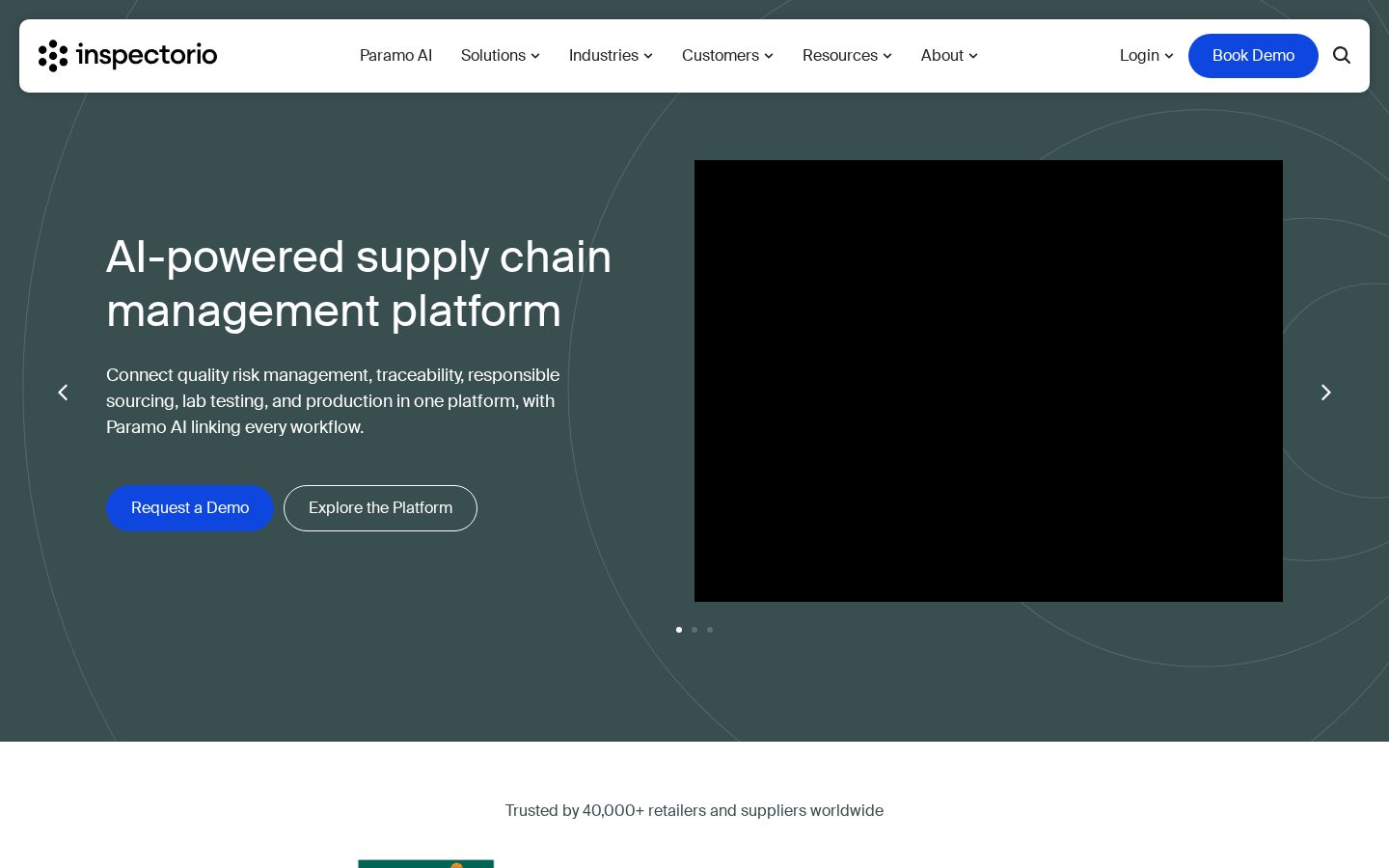Go to the previous hero slide
The height and width of the screenshot is (868, 1389).
click(63, 393)
